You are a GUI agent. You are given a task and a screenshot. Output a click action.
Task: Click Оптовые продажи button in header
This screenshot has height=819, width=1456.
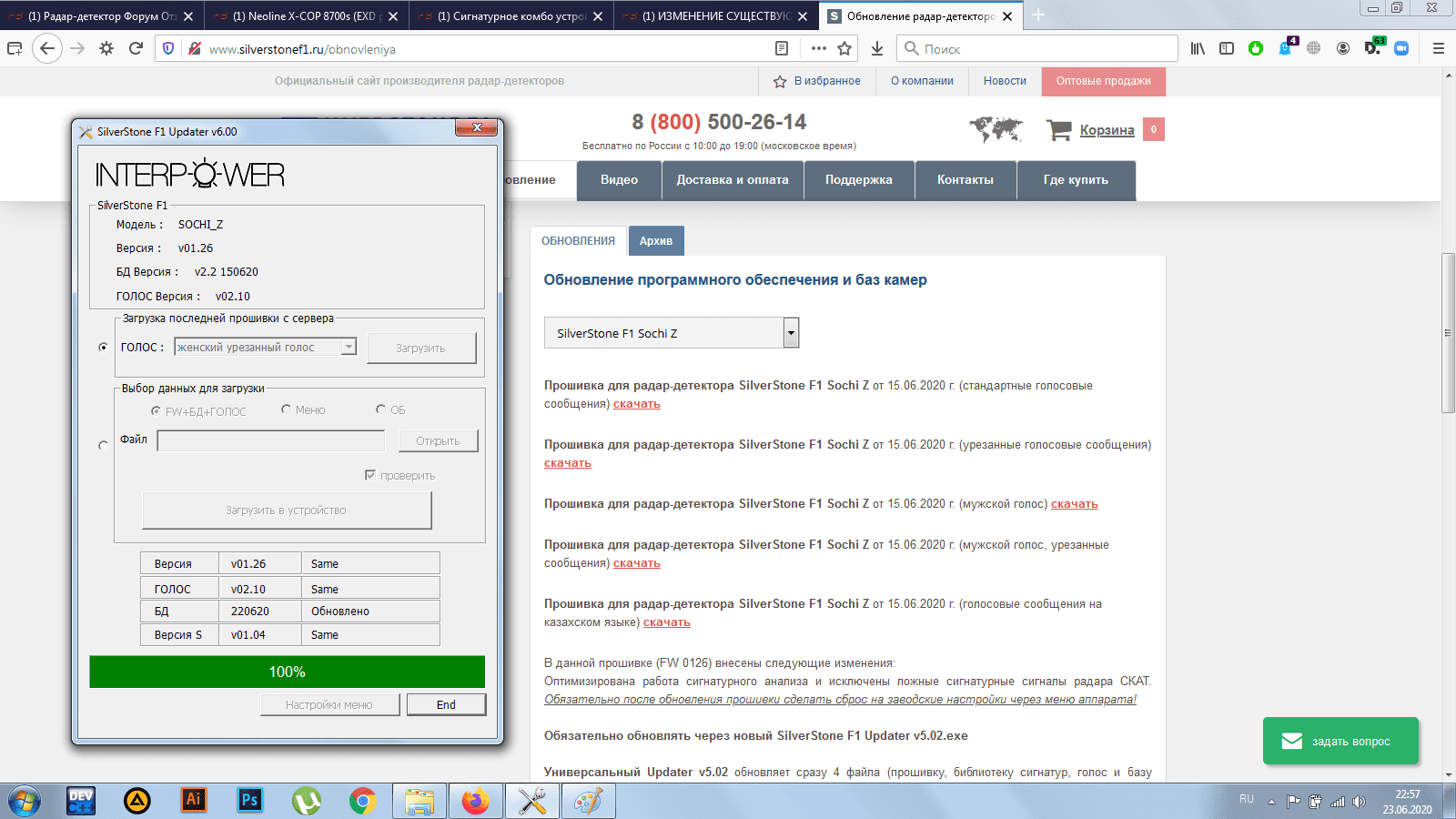click(x=1104, y=81)
